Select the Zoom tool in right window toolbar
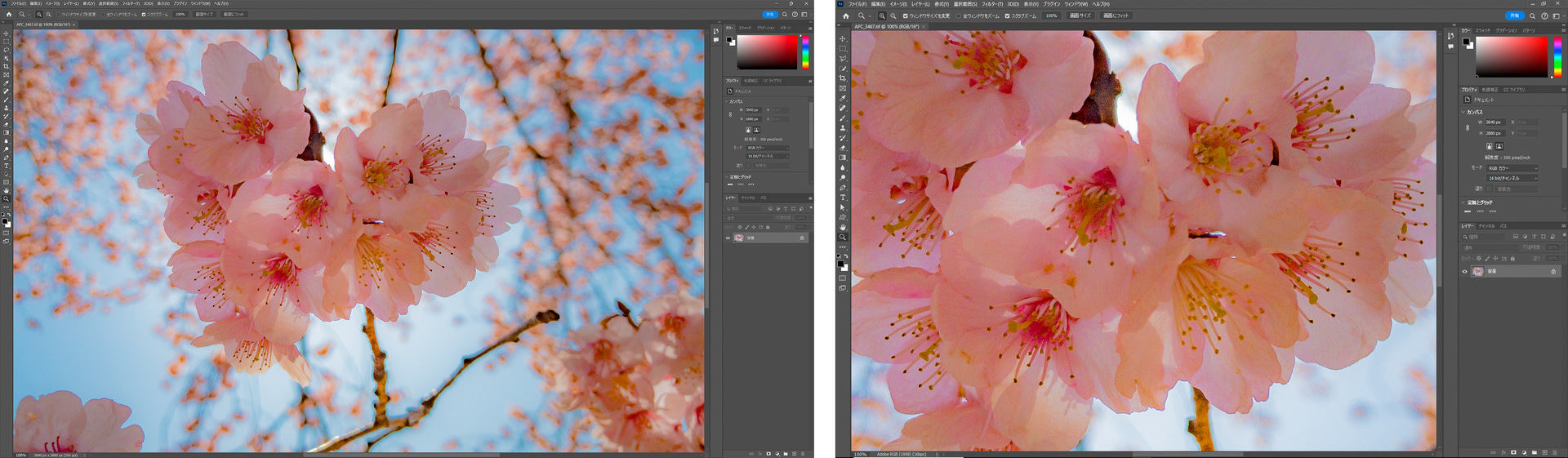This screenshot has width=1568, height=458. (842, 237)
